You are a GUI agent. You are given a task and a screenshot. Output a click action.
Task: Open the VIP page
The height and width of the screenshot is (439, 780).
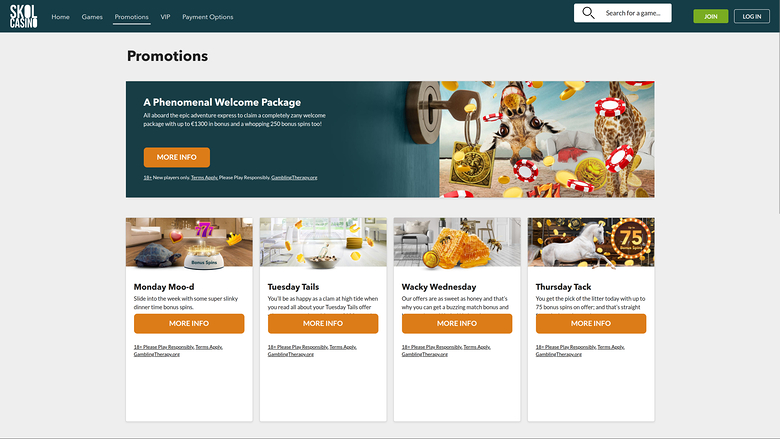point(165,17)
